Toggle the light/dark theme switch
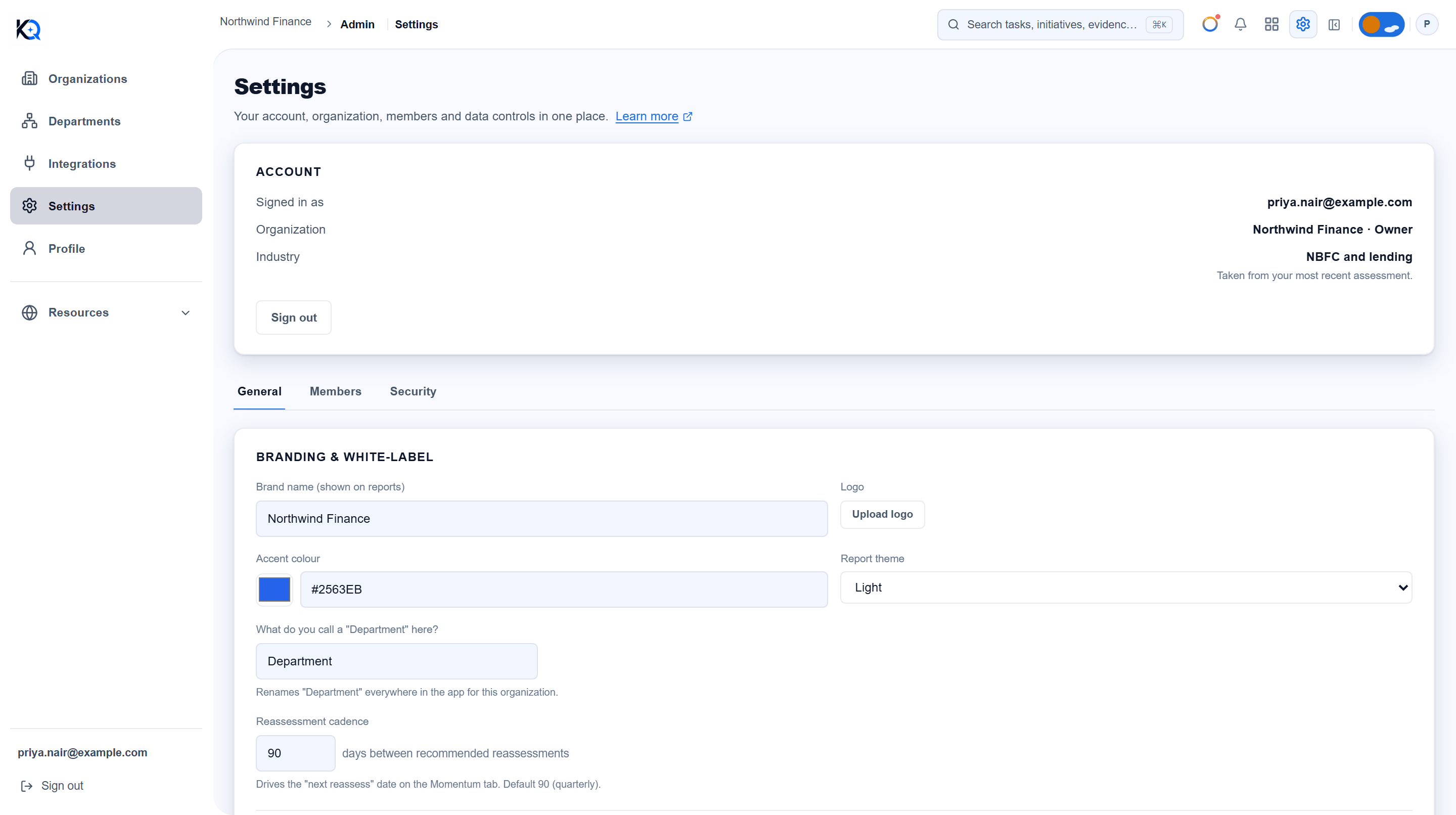Image resolution: width=1456 pixels, height=815 pixels. [x=1381, y=24]
